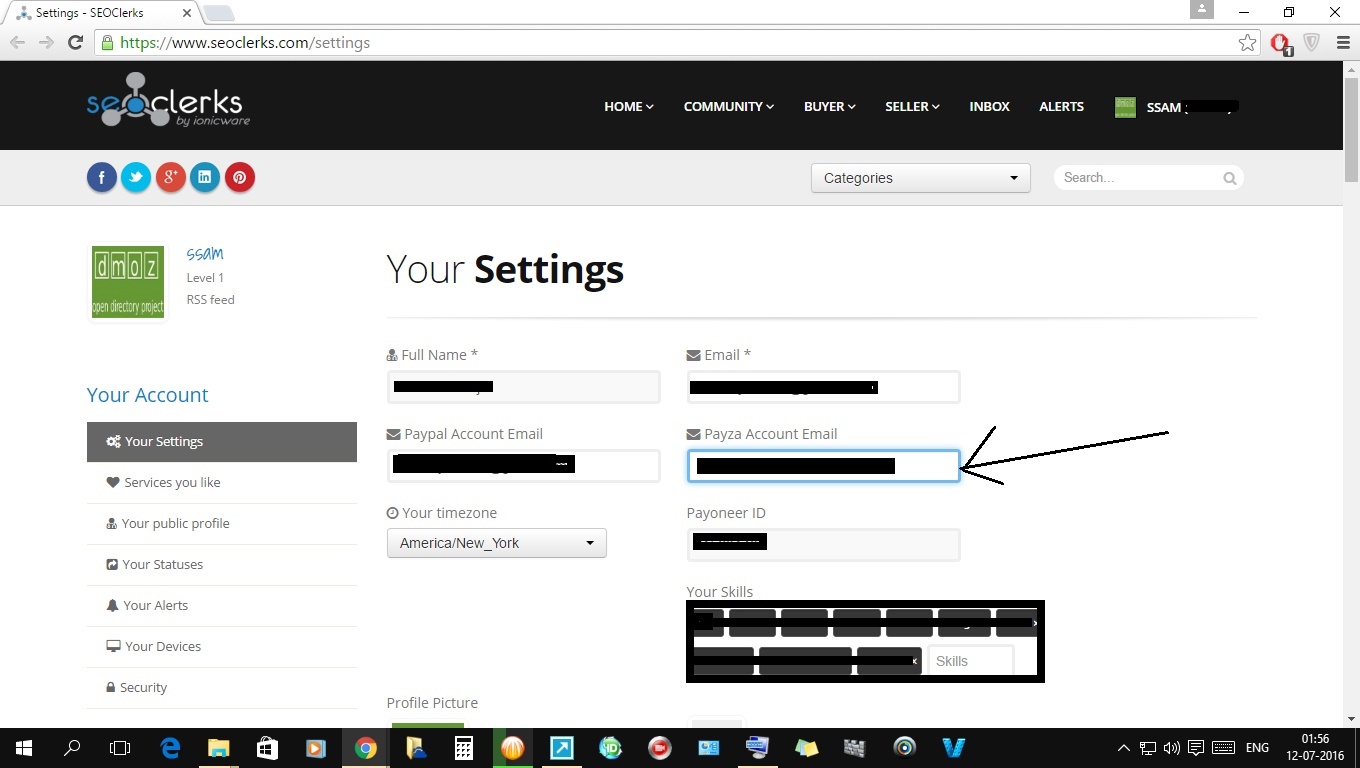Click the user avatar in the top navigation

1125,107
